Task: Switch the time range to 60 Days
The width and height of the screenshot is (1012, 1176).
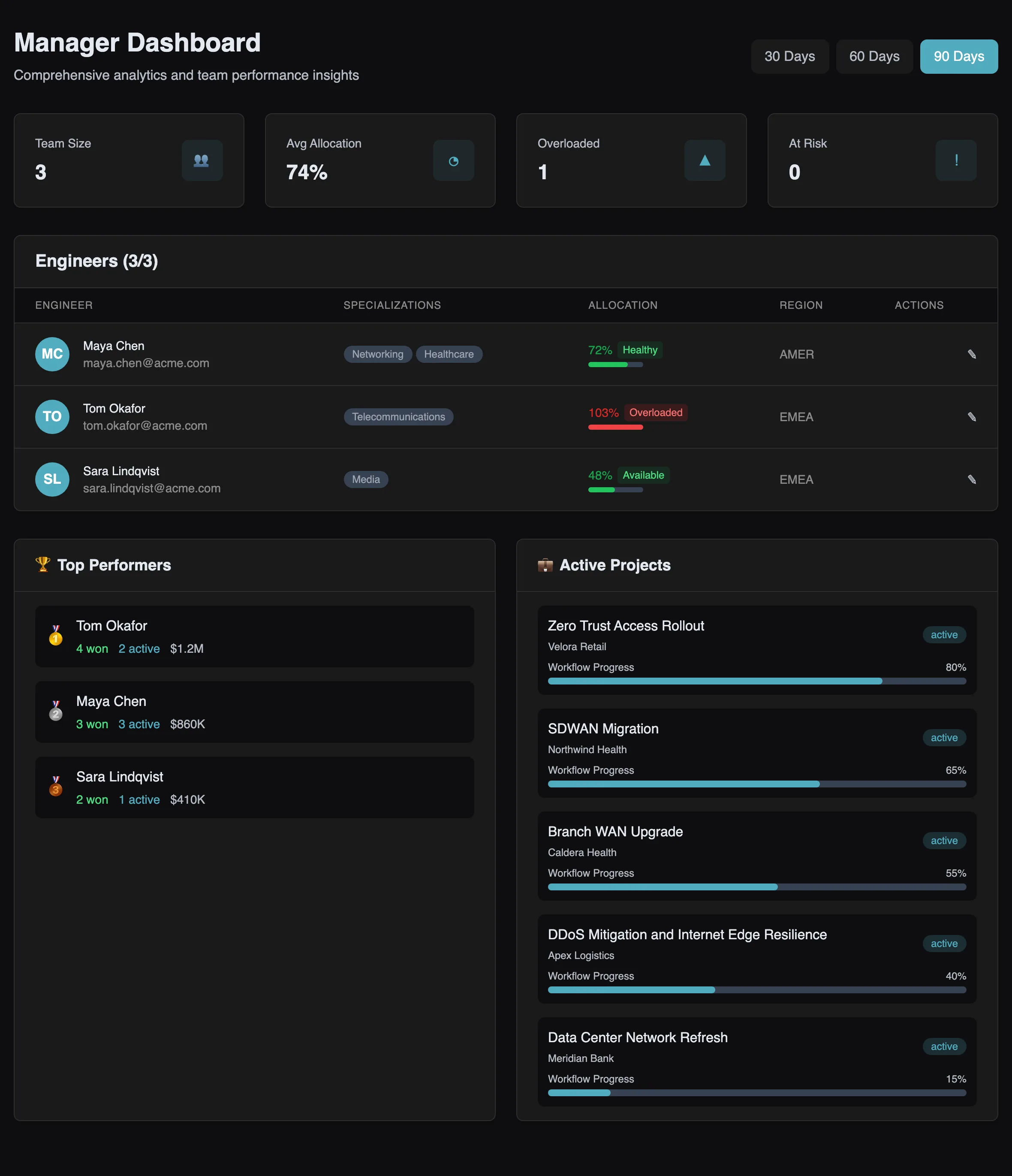Action: (875, 56)
